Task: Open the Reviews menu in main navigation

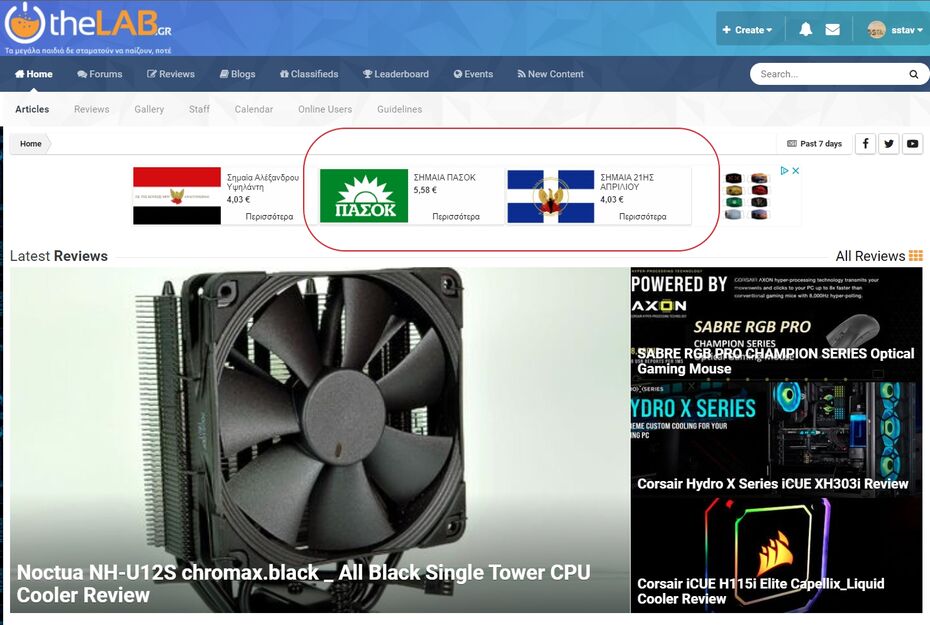Action: point(171,74)
